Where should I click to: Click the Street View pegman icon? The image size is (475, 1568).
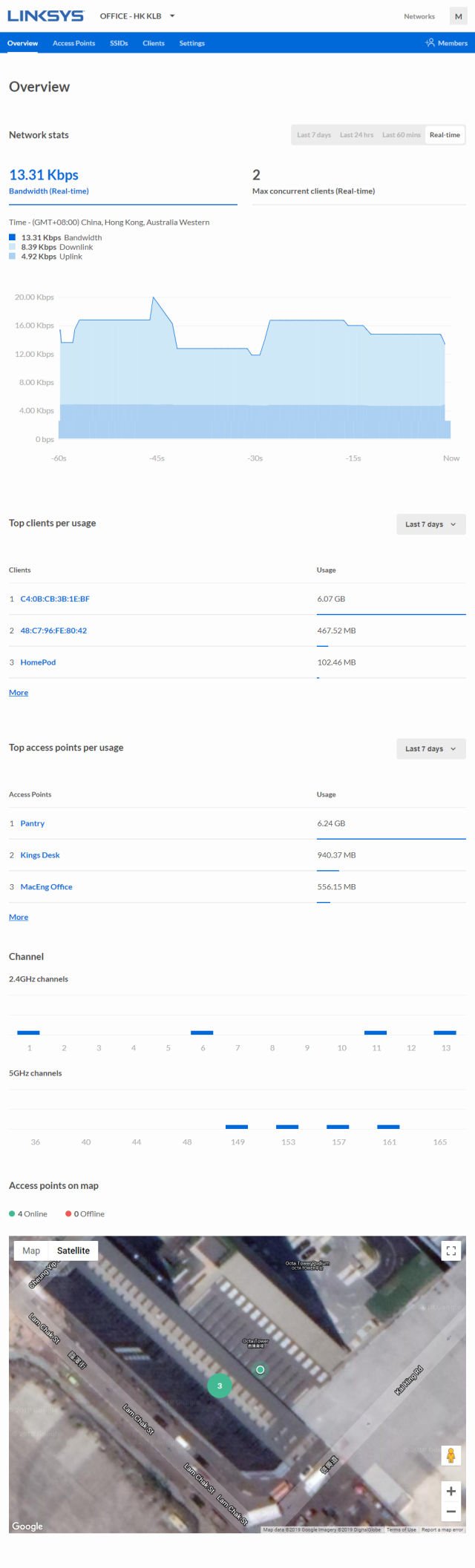[451, 1455]
